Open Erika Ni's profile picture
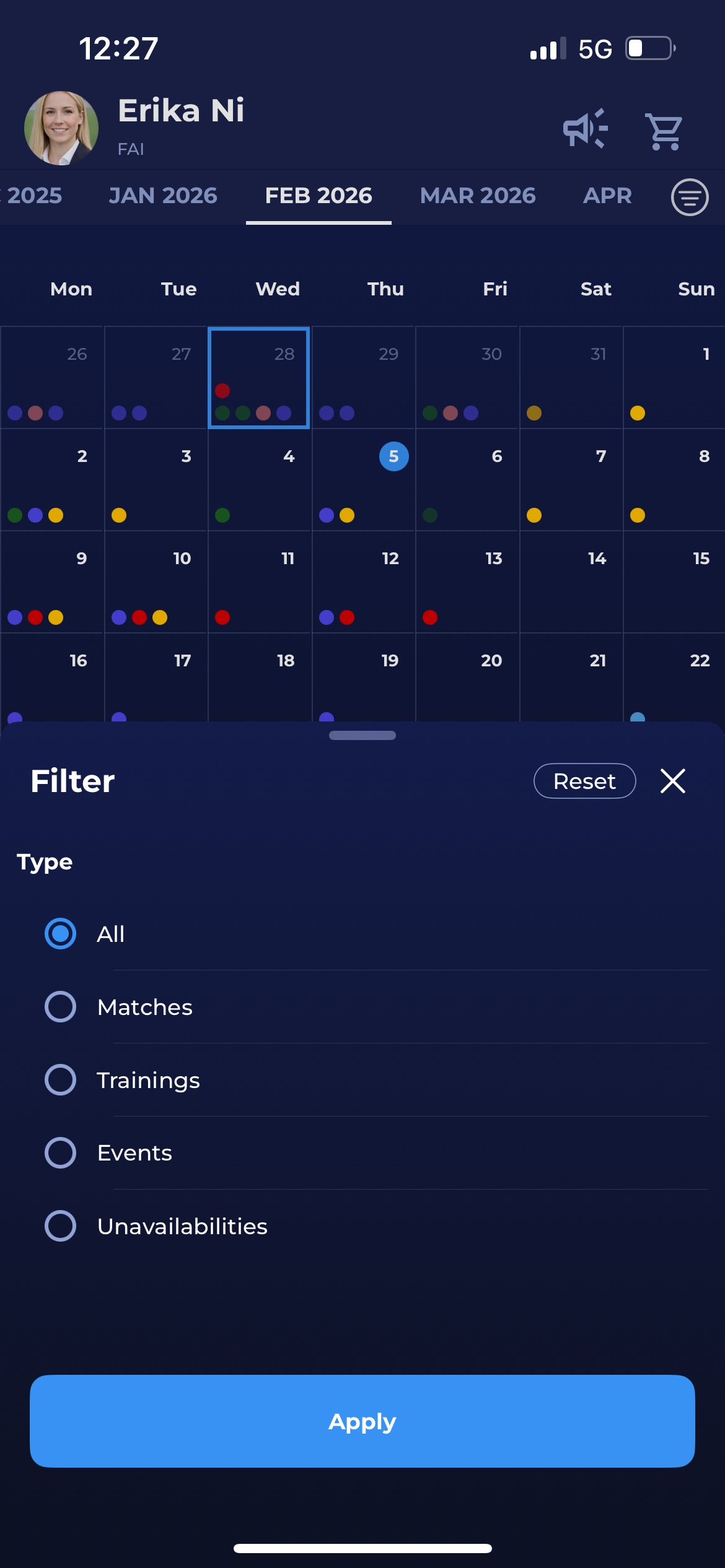 (61, 128)
